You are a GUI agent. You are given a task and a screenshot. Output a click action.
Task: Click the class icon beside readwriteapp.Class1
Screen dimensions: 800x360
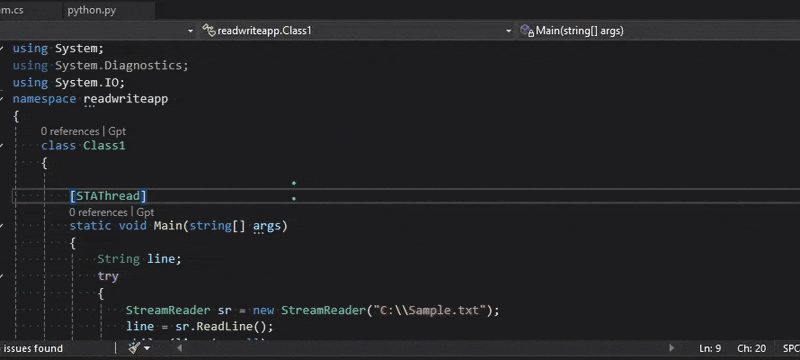pyautogui.click(x=209, y=31)
